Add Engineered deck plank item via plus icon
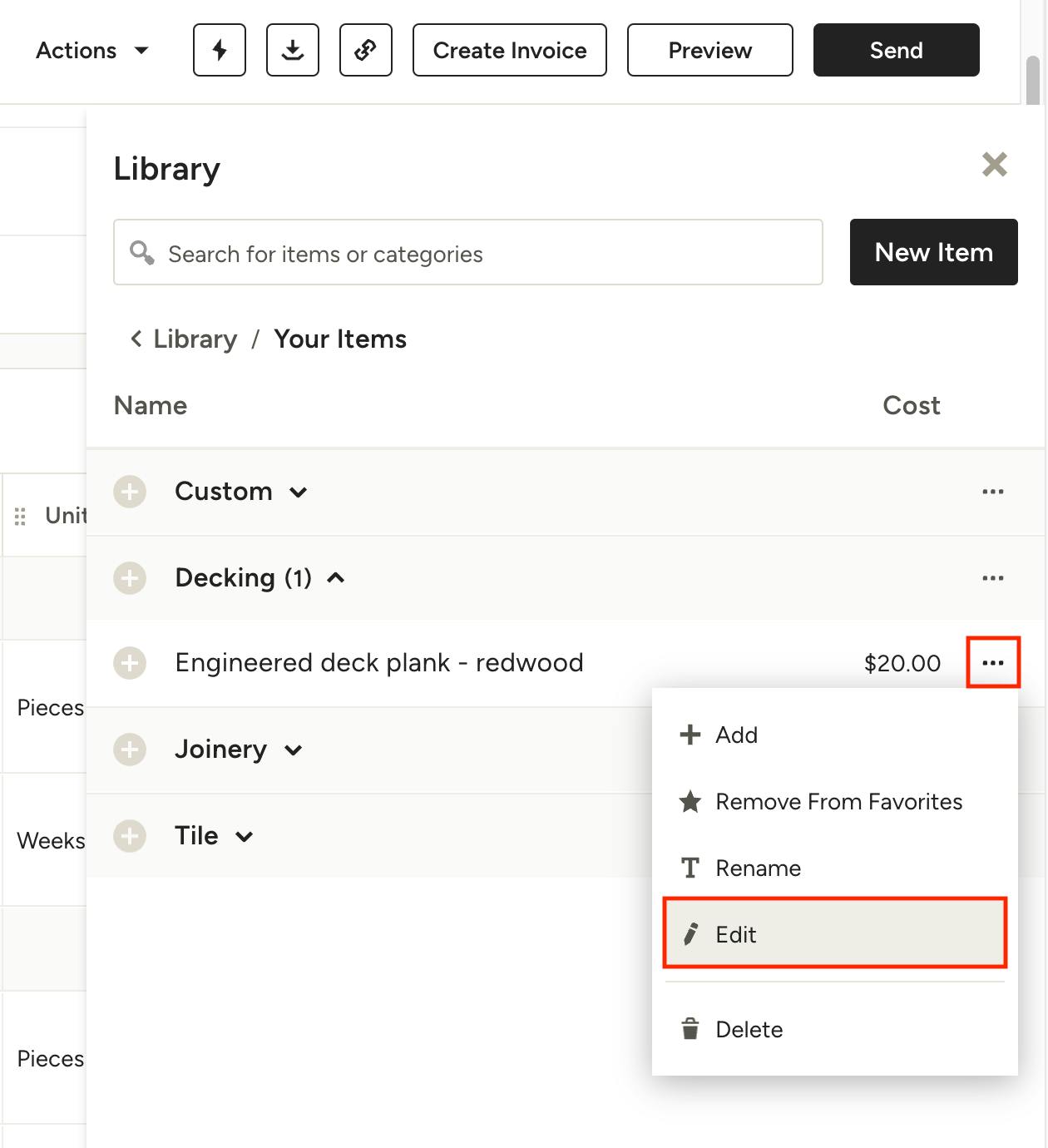The width and height of the screenshot is (1048, 1148). click(130, 663)
